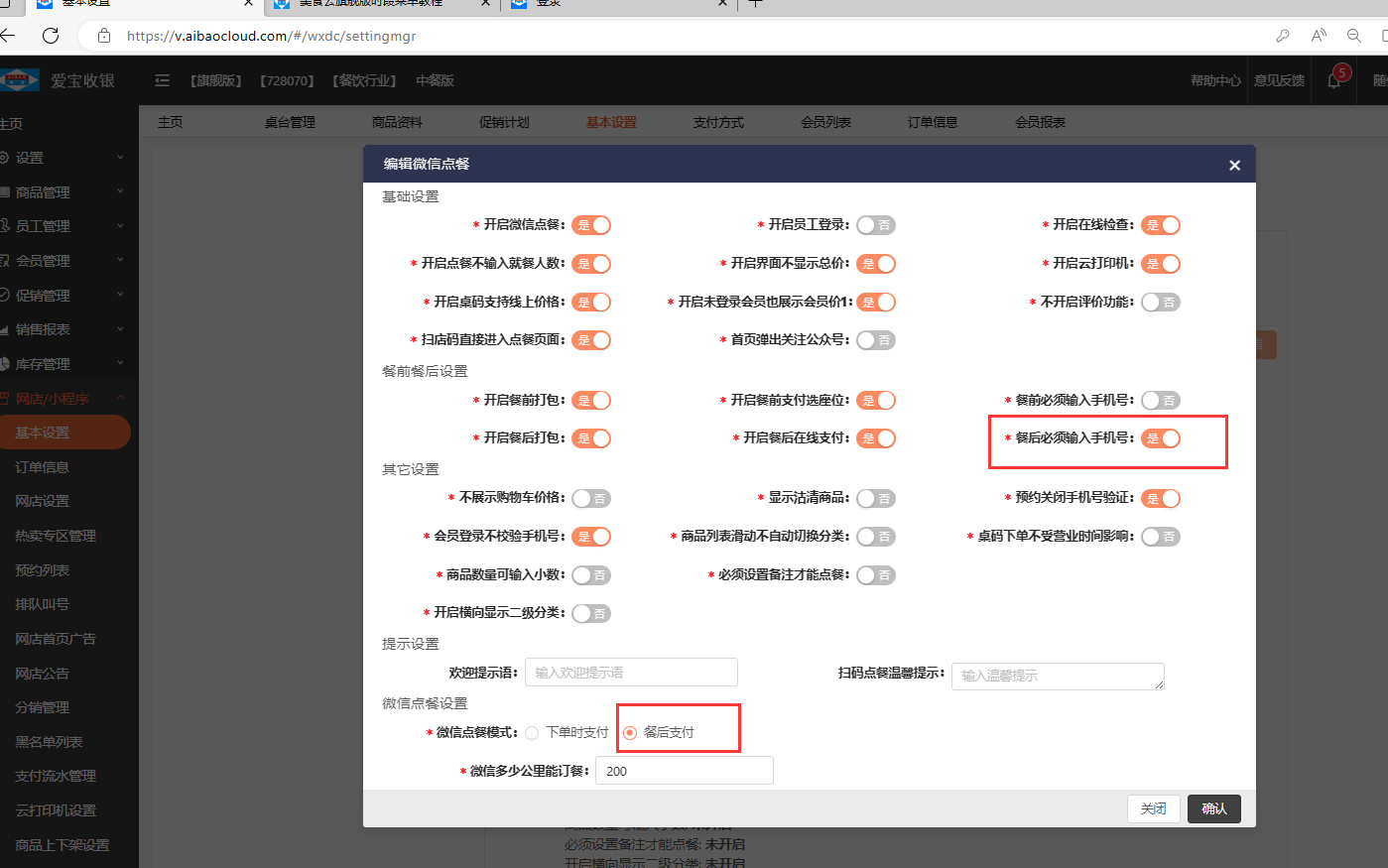Switch to the 支付方式 tab
This screenshot has height=868, width=1388.
[x=718, y=122]
